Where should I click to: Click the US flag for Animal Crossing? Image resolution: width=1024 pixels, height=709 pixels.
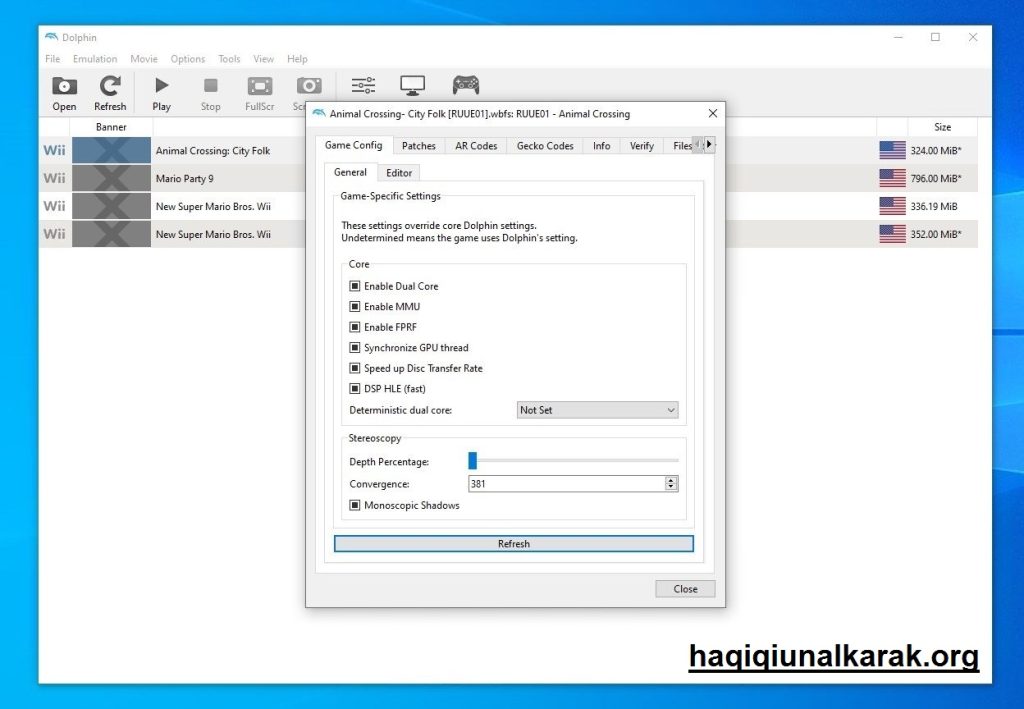pyautogui.click(x=892, y=150)
